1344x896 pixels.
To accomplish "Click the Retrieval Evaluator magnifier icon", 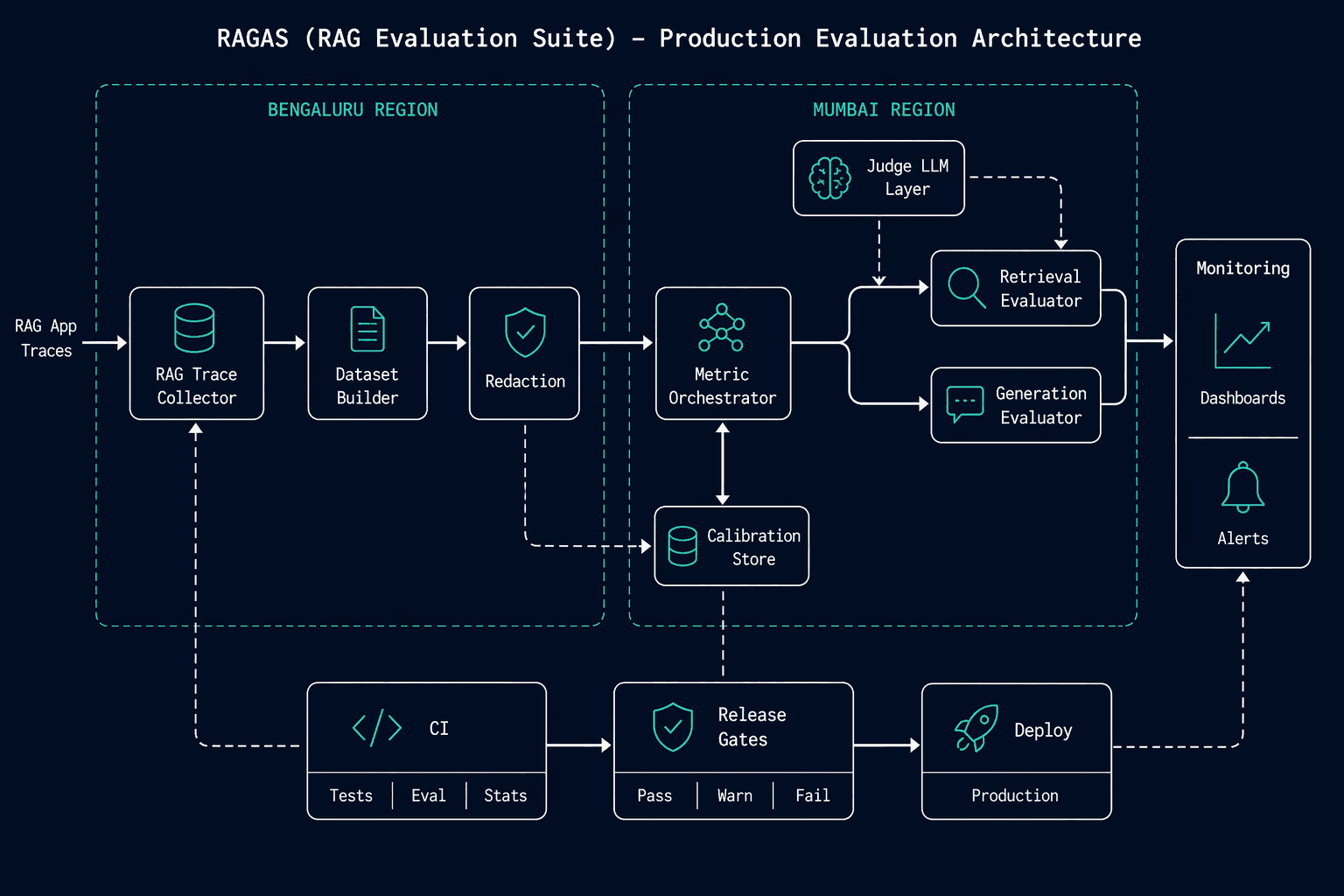I will [x=967, y=287].
